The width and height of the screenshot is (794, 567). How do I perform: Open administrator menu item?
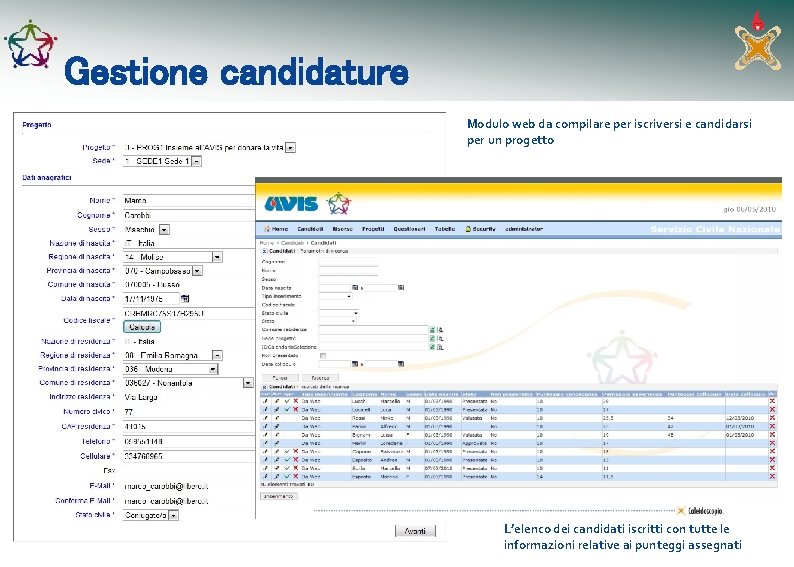[x=524, y=229]
